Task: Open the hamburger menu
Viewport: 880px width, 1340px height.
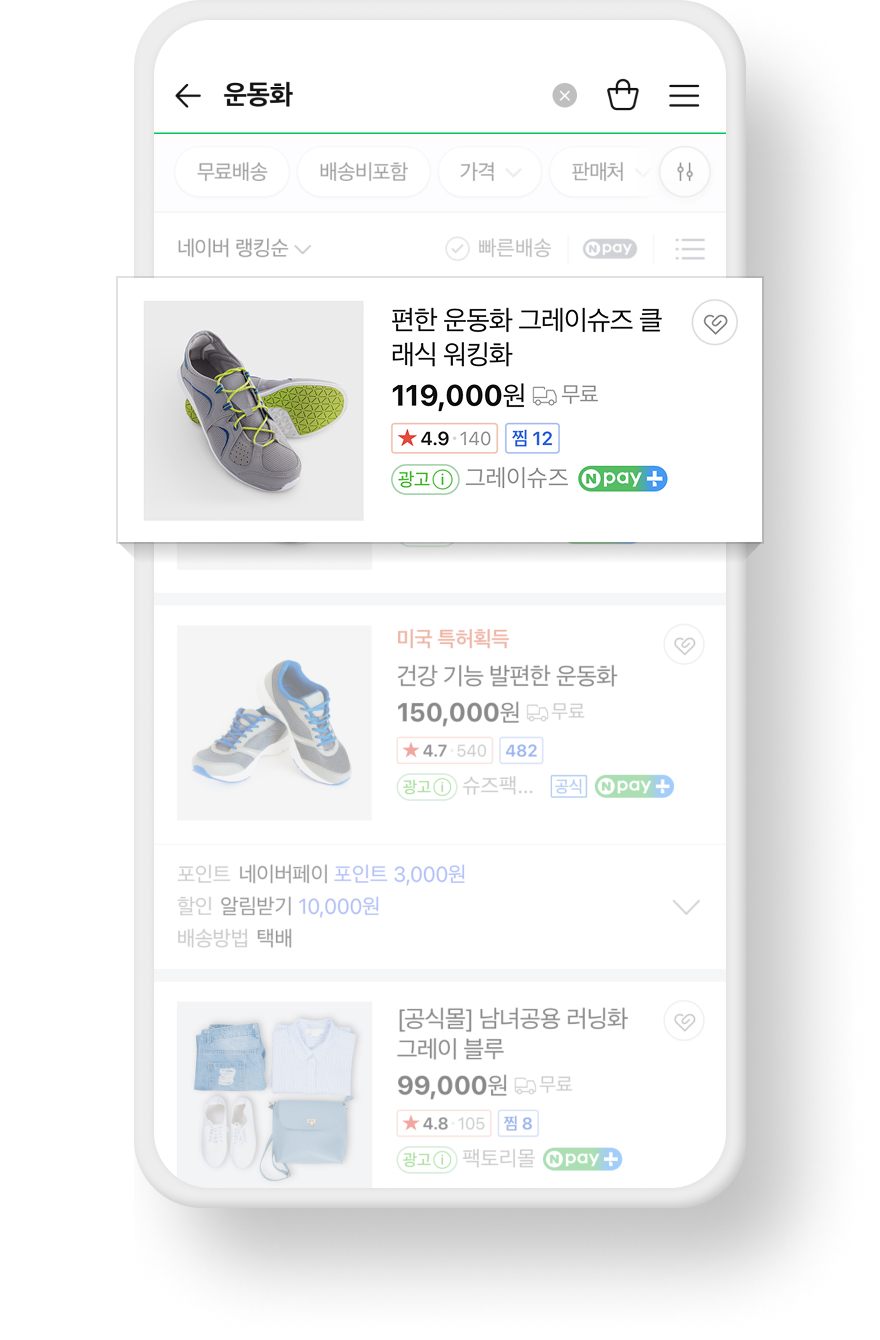Action: (684, 95)
